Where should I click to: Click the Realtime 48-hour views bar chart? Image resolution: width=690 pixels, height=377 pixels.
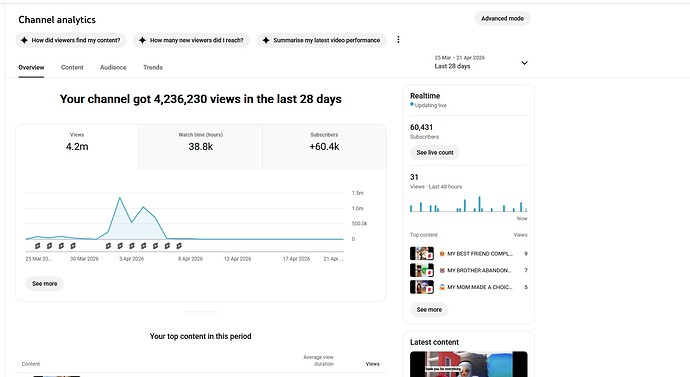pyautogui.click(x=469, y=205)
